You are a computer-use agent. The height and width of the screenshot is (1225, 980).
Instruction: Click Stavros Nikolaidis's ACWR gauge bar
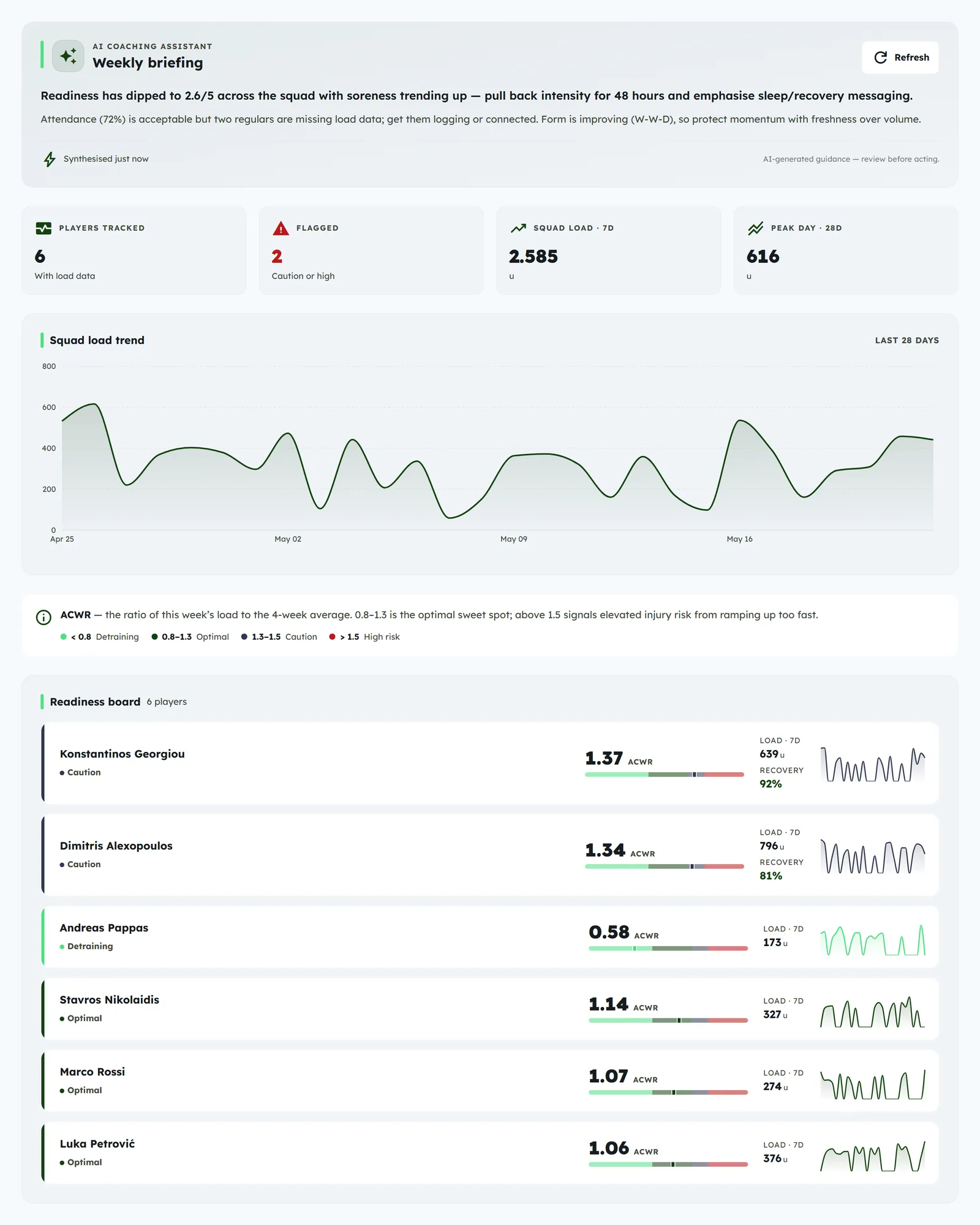668,1020
